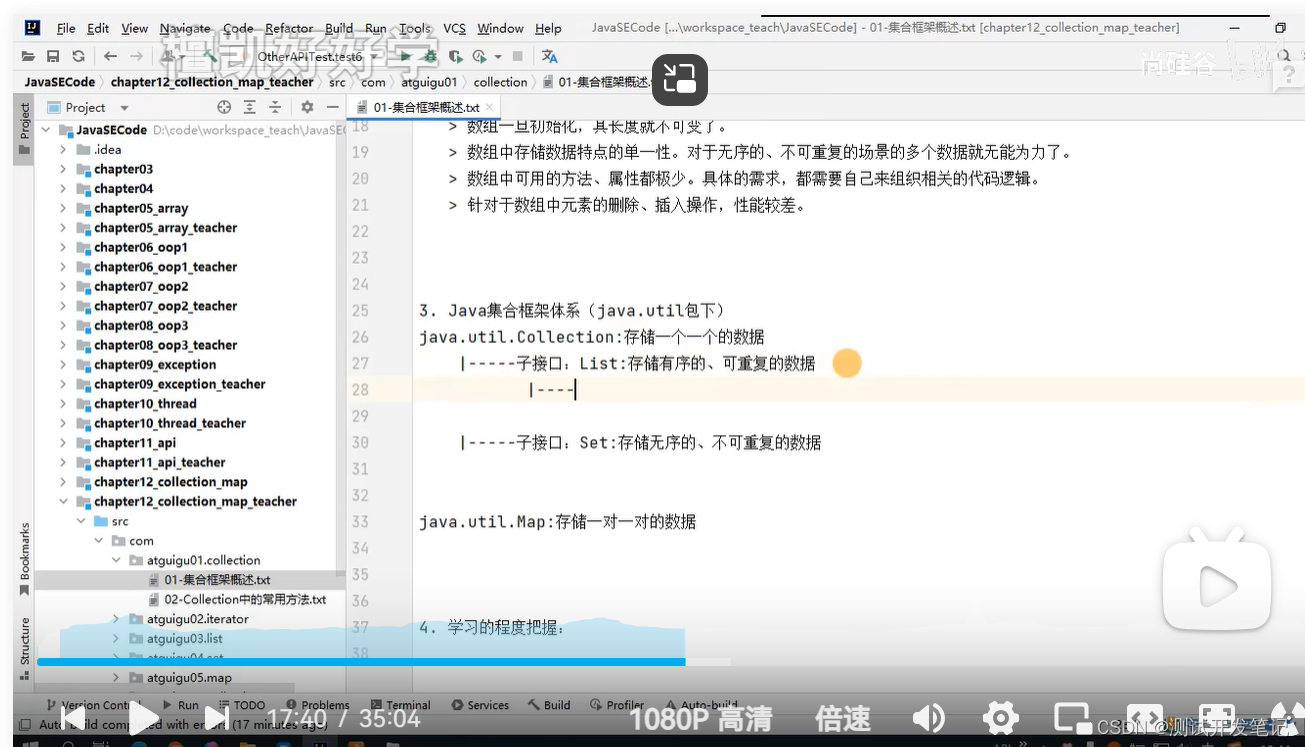Collapse the atguigu01.collection package
This screenshot has height=747, width=1305.
point(116,560)
